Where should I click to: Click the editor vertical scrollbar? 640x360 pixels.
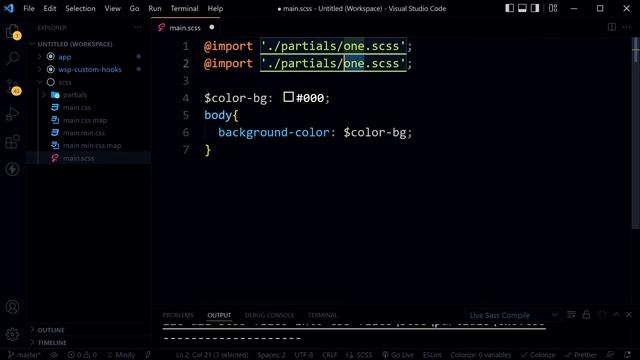636,133
